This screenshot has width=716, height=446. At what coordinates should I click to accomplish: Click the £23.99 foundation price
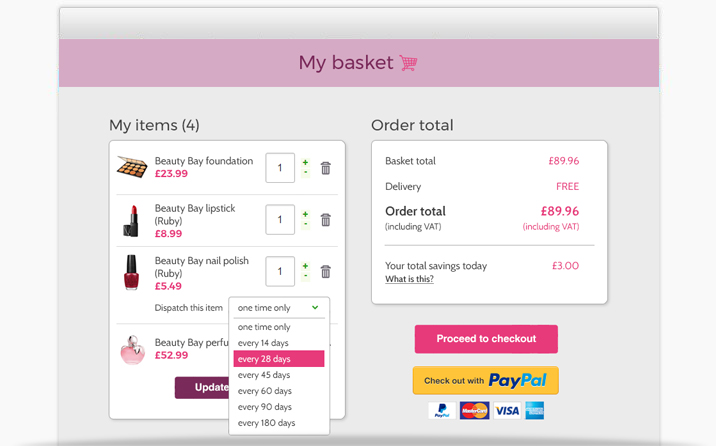(171, 173)
